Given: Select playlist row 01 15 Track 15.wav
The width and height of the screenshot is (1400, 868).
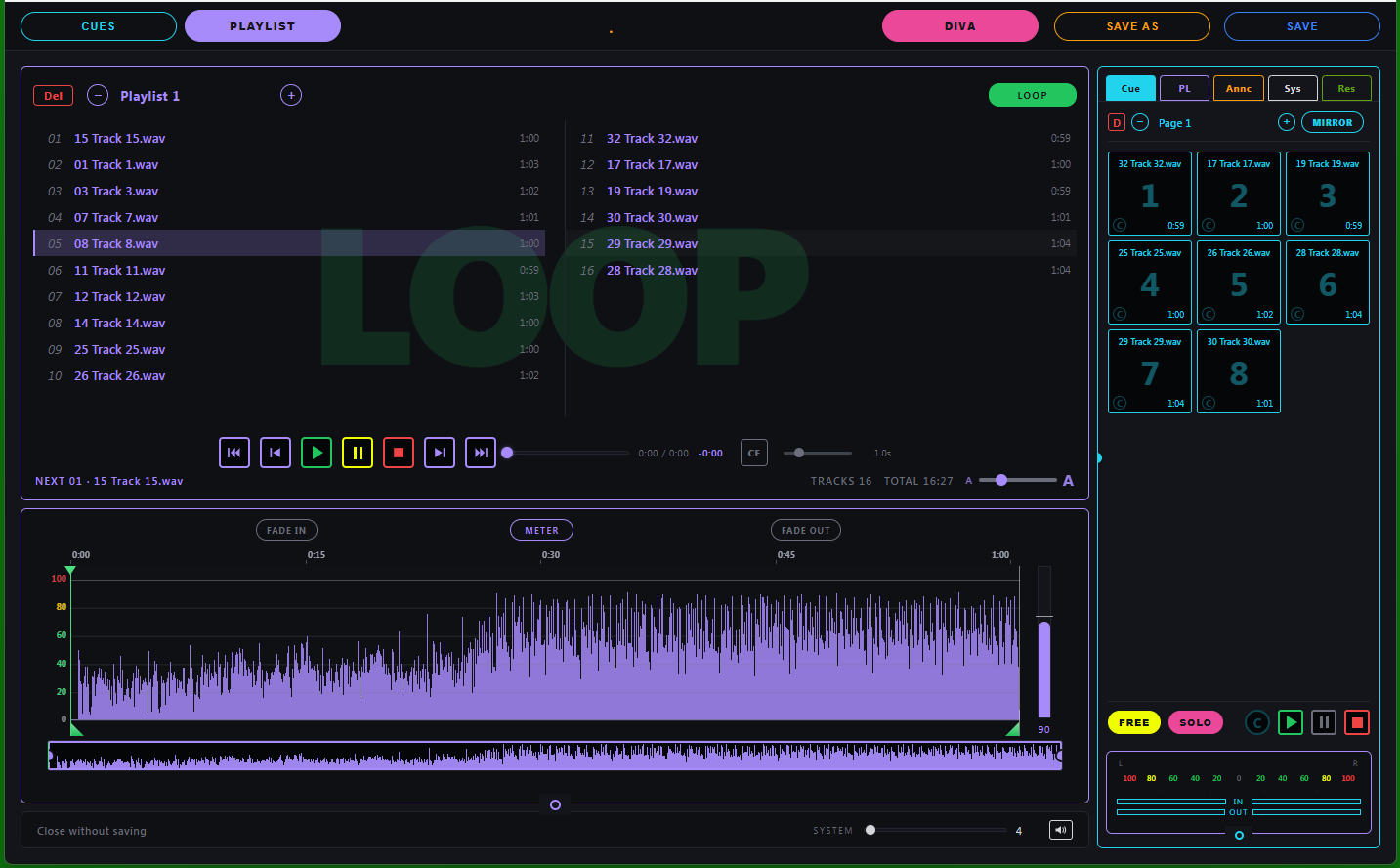Looking at the screenshot, I should tap(289, 138).
